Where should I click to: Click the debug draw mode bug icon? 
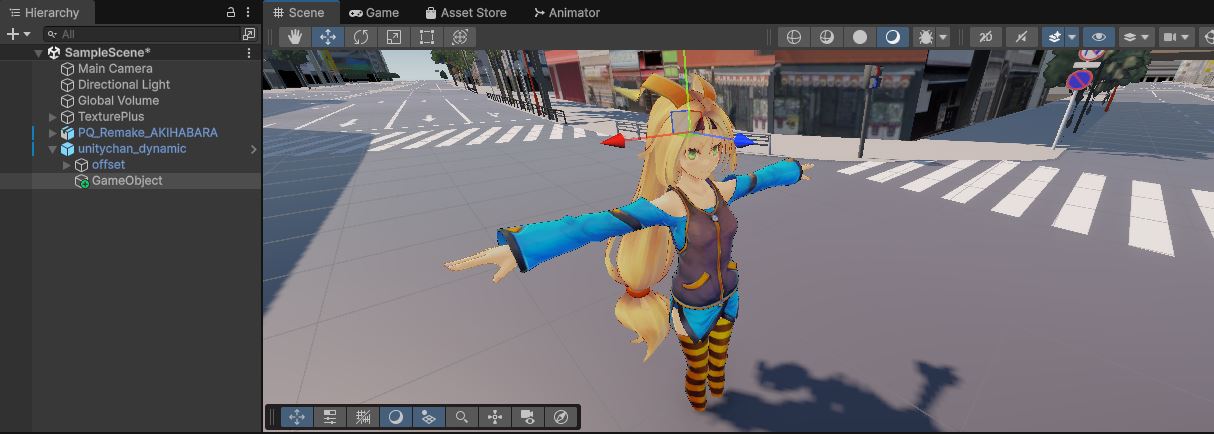925,37
